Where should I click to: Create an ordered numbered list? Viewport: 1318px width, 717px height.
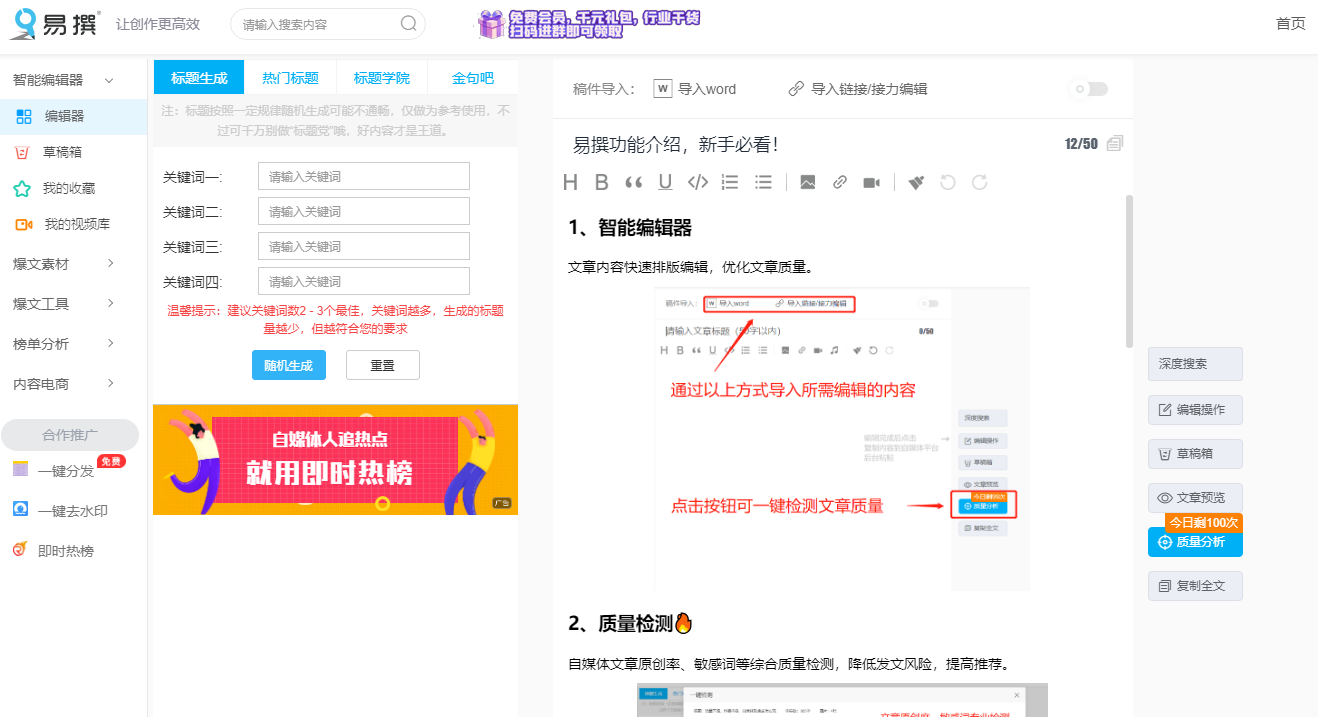[x=730, y=182]
